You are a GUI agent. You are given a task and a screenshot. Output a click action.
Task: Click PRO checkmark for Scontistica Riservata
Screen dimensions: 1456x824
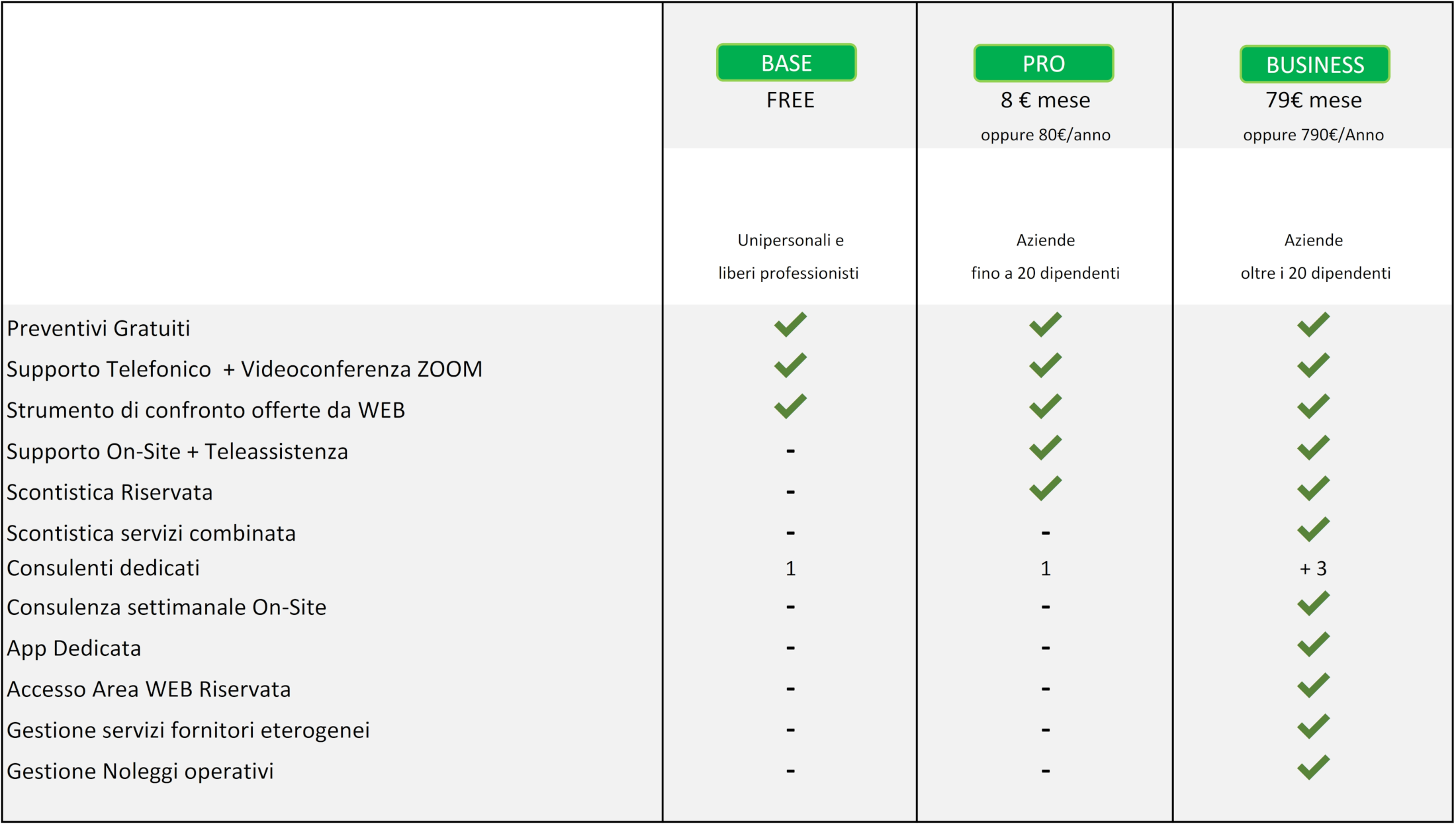coord(1045,488)
